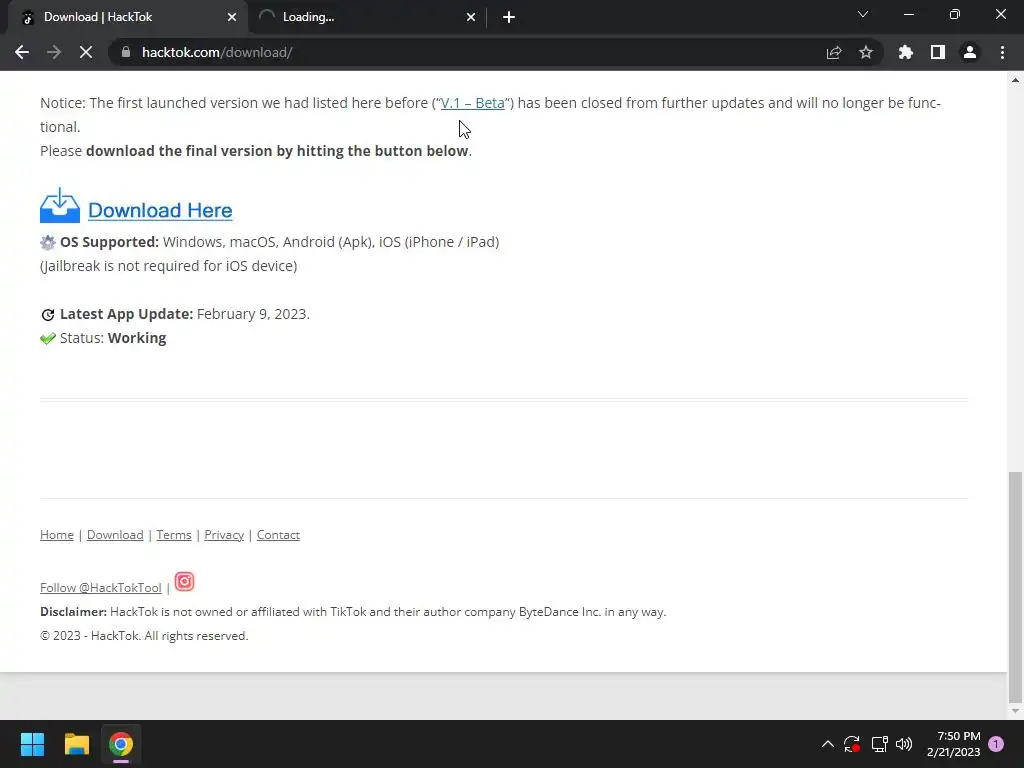Image resolution: width=1024 pixels, height=768 pixels.
Task: Click the Follow @HackTokTool link
Action: tap(101, 588)
